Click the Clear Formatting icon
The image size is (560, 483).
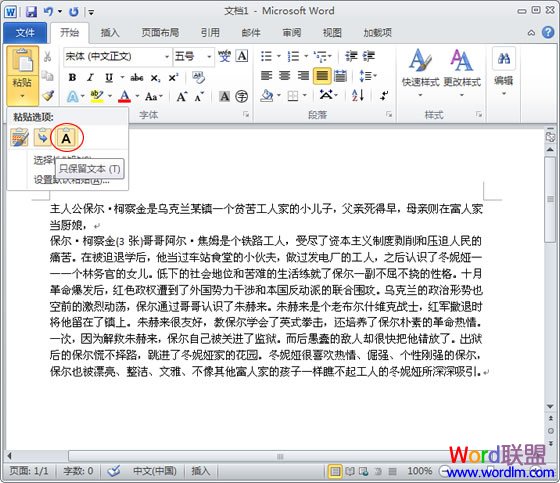point(198,77)
